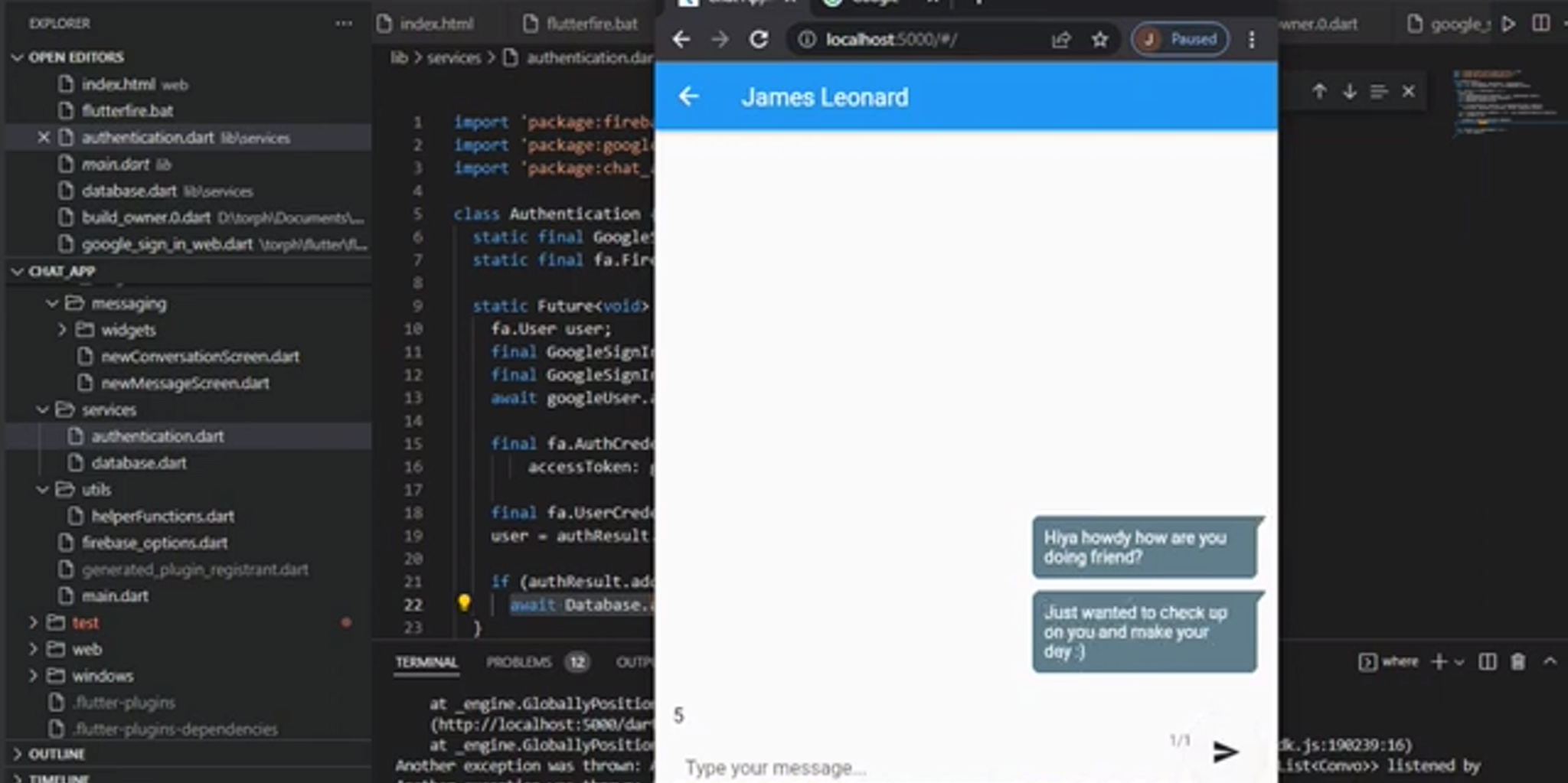Maximize panel with up chevron

click(1550, 661)
